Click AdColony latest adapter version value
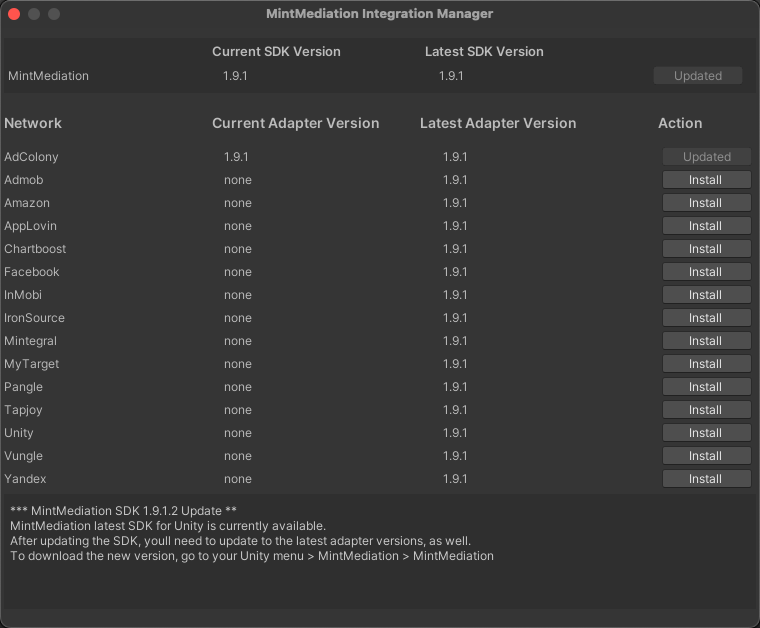This screenshot has height=628, width=760. point(455,157)
